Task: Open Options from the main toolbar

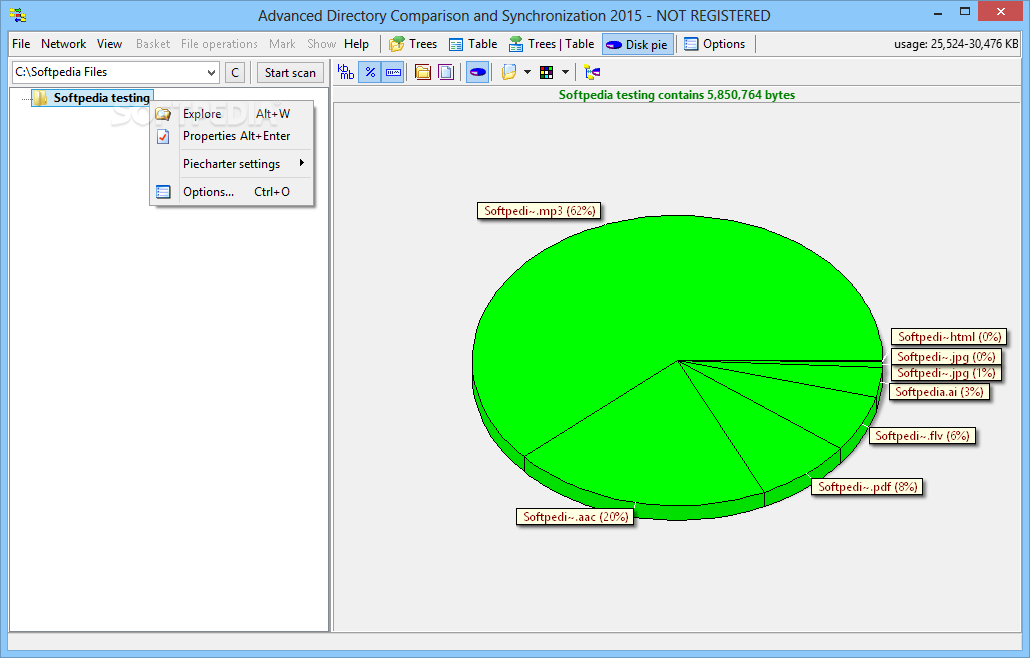Action: point(715,44)
